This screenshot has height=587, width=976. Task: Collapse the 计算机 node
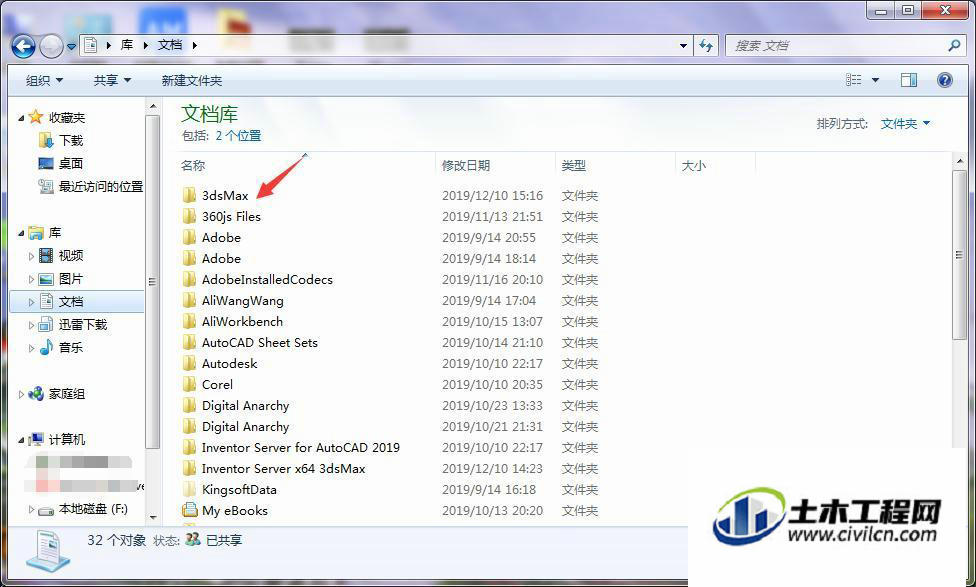point(21,440)
